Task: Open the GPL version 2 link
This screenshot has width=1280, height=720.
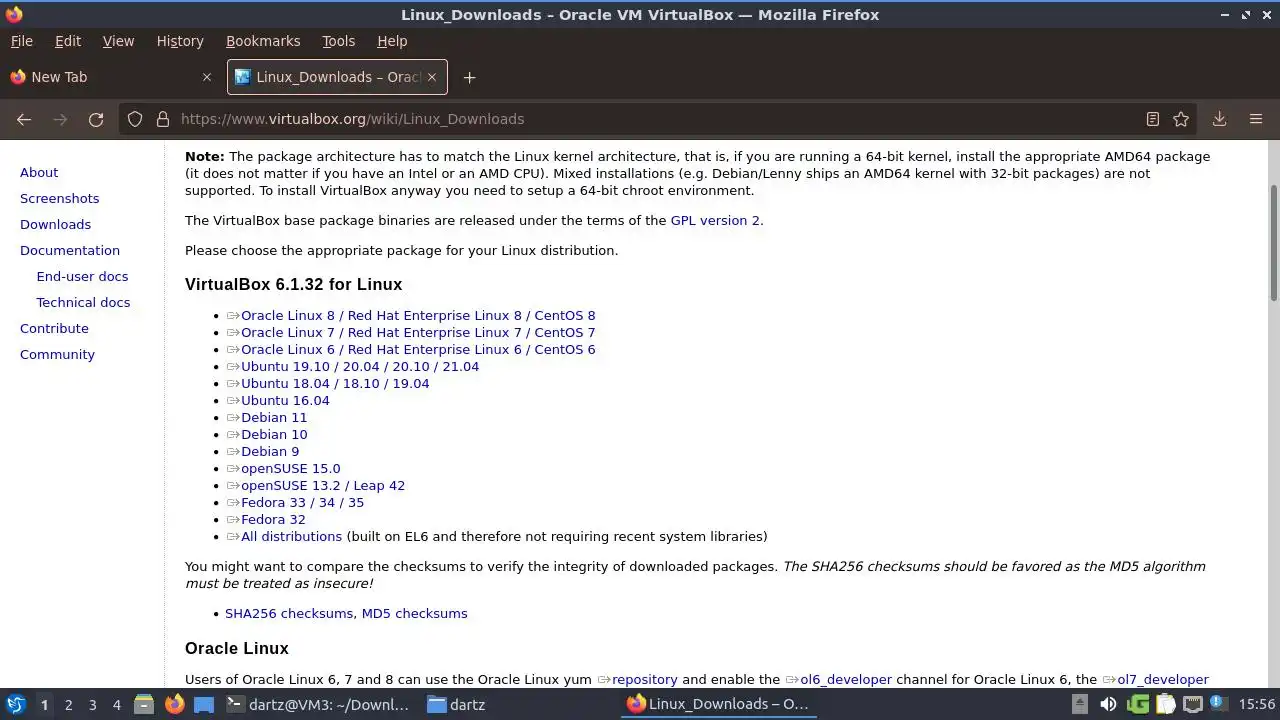Action: pyautogui.click(x=715, y=220)
